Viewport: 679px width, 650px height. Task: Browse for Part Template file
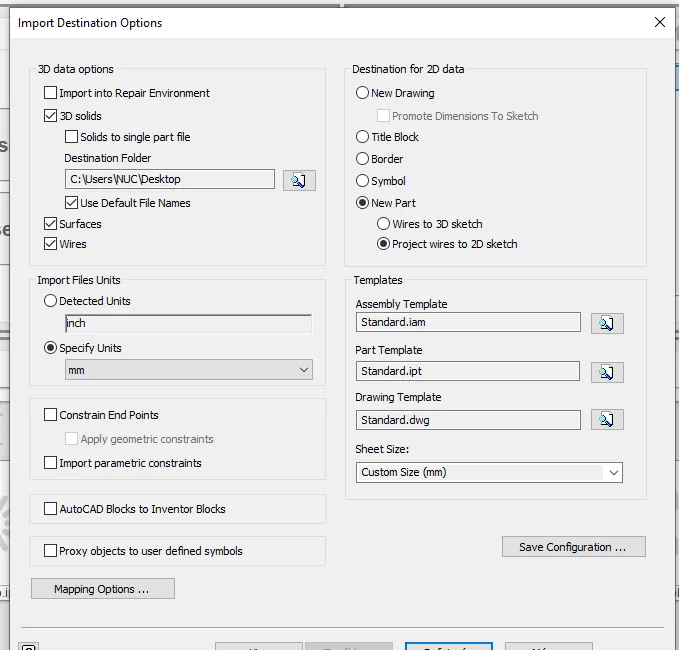click(x=606, y=372)
